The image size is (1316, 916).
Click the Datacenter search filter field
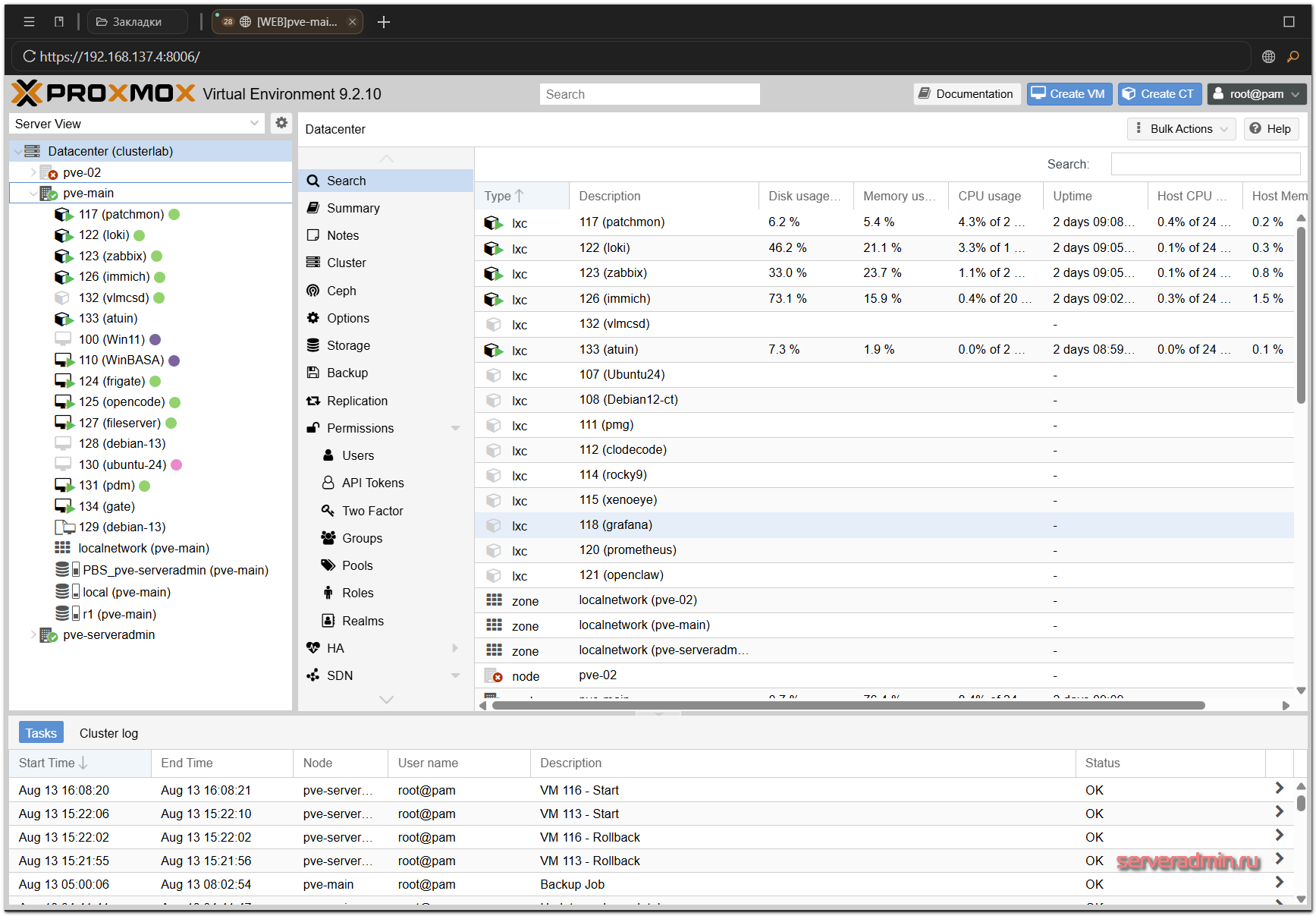pyautogui.click(x=1205, y=164)
